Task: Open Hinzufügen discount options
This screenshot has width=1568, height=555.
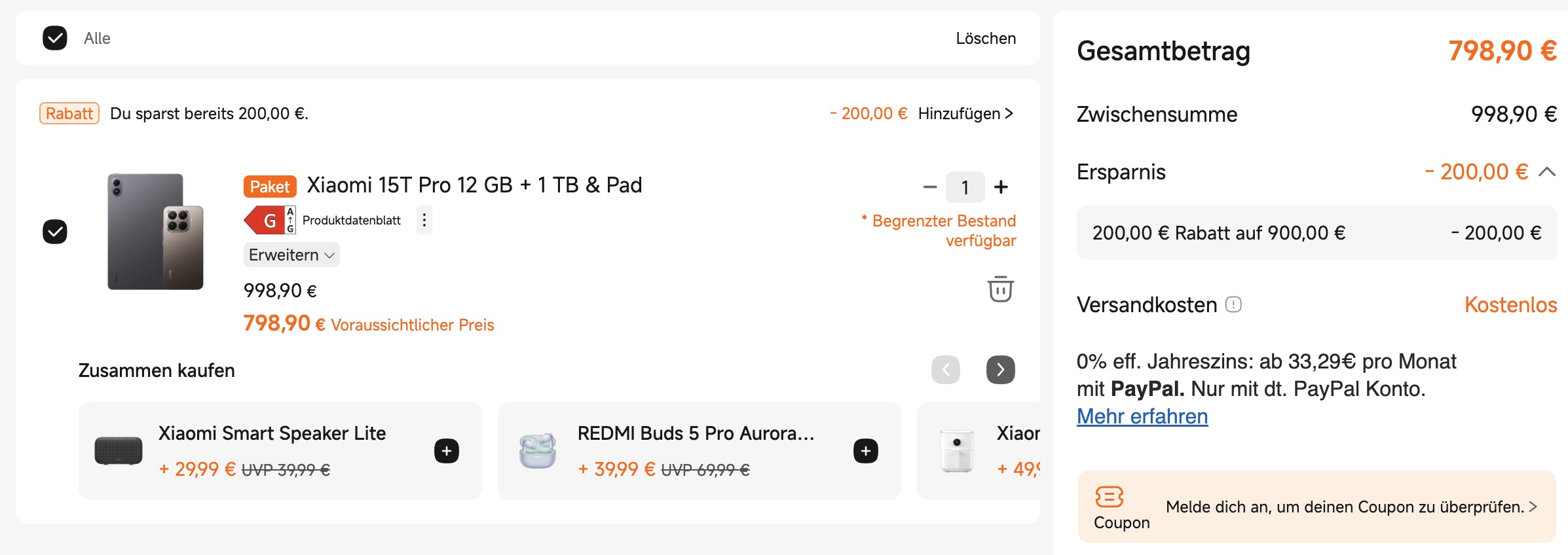Action: pyautogui.click(x=965, y=114)
